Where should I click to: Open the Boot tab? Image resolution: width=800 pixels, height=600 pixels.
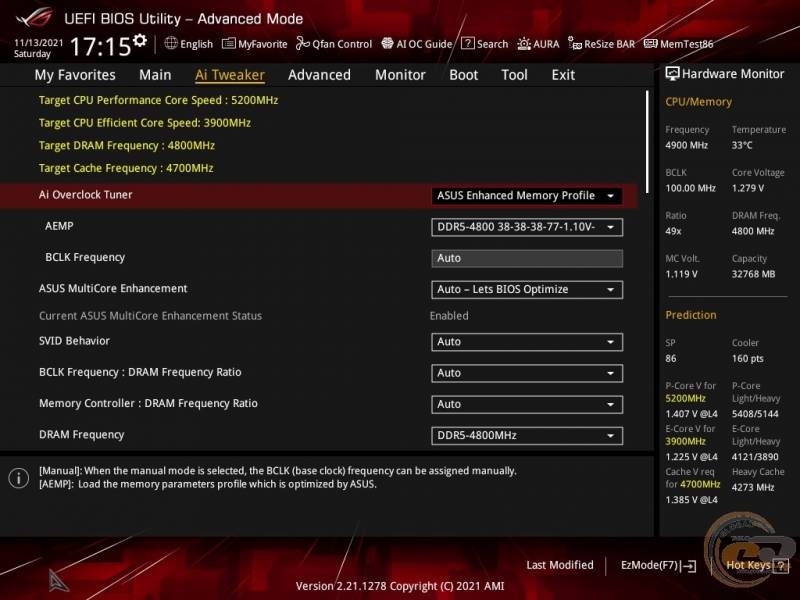[463, 75]
